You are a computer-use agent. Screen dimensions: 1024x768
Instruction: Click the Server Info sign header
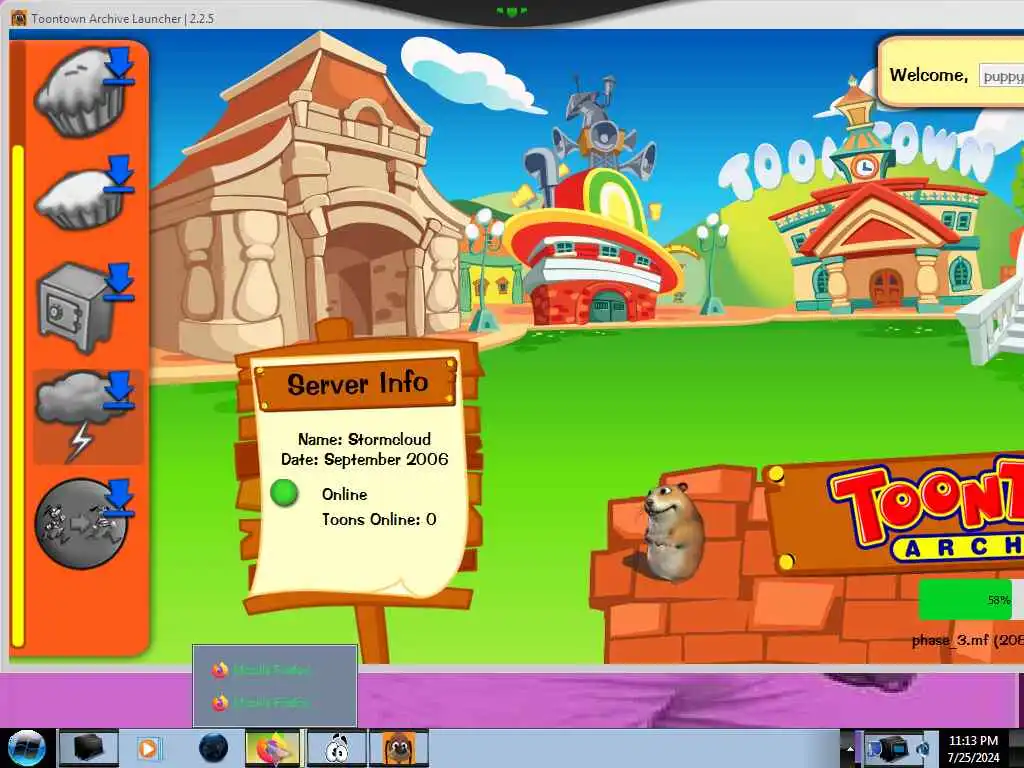point(356,383)
